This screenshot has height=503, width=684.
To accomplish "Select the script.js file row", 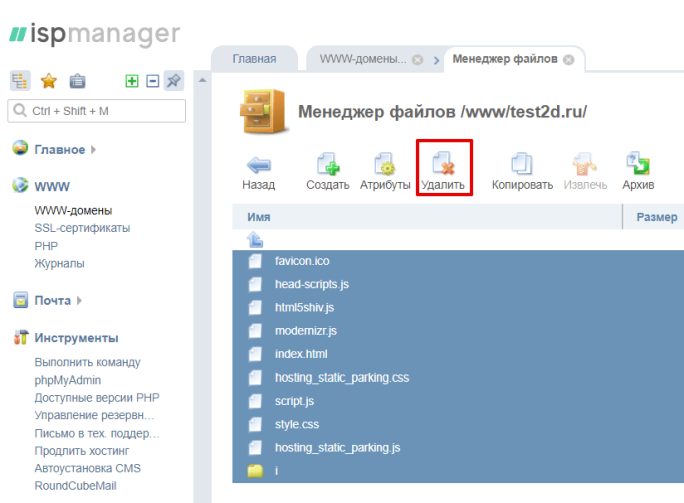I will pos(458,401).
